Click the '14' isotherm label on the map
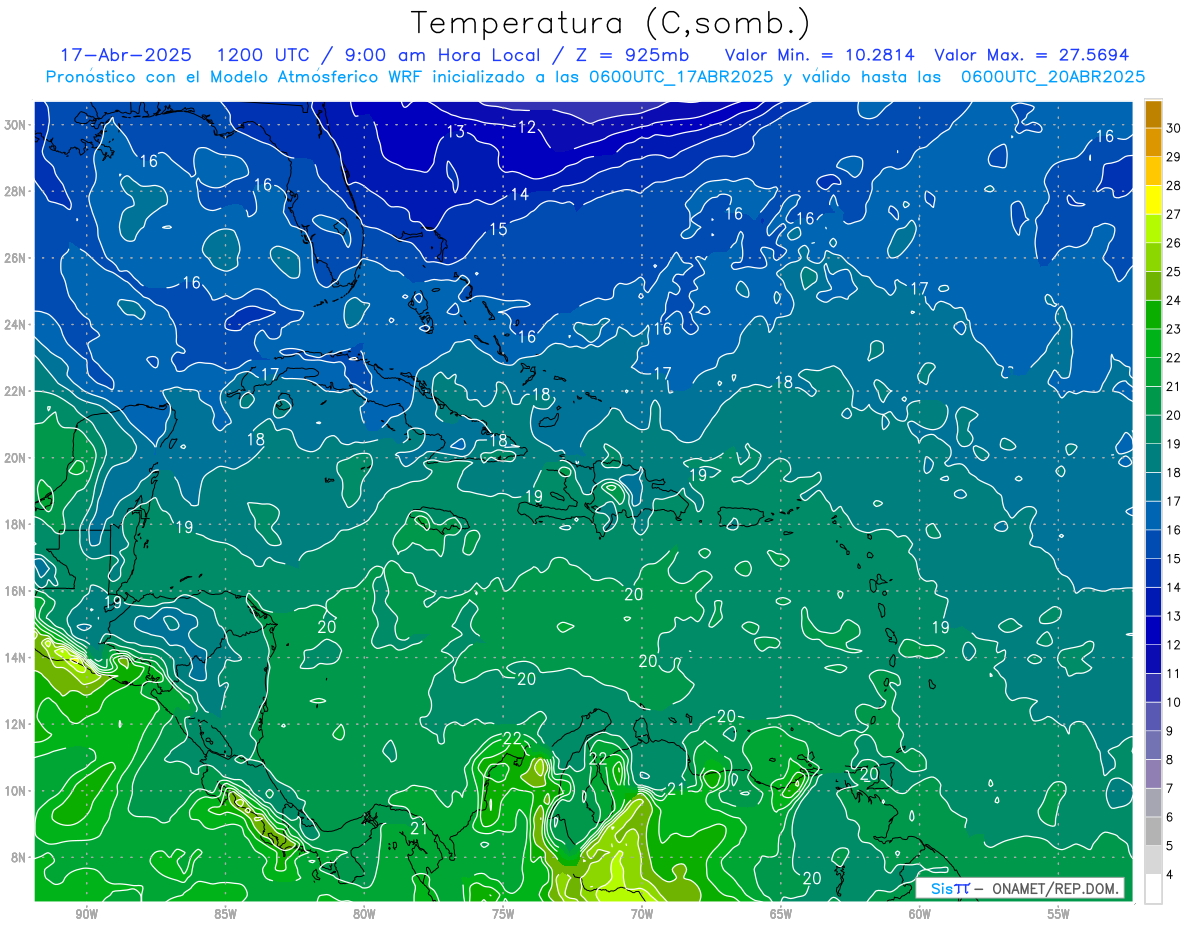 click(519, 195)
